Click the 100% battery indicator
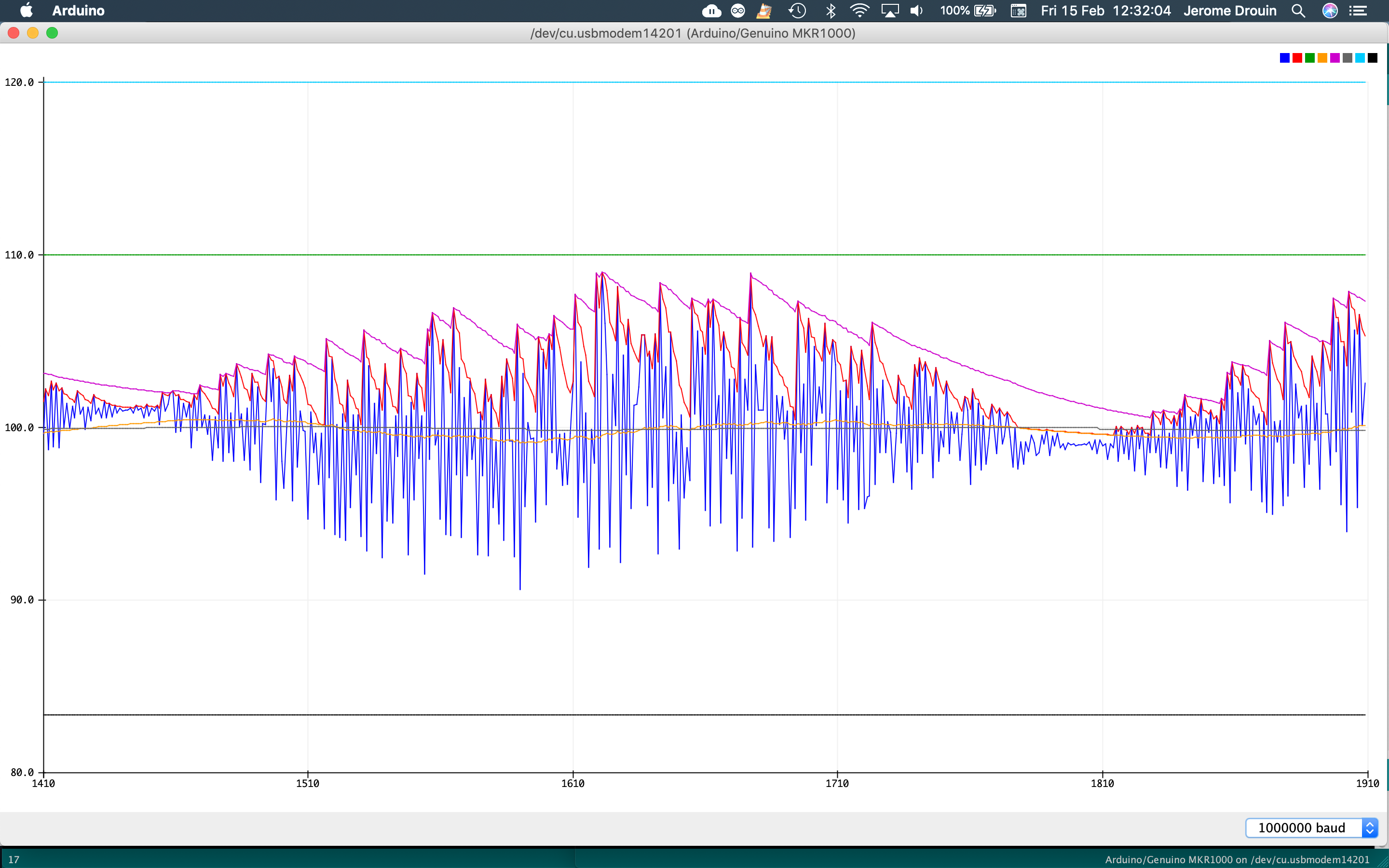Viewport: 1389px width, 868px height. [967, 10]
